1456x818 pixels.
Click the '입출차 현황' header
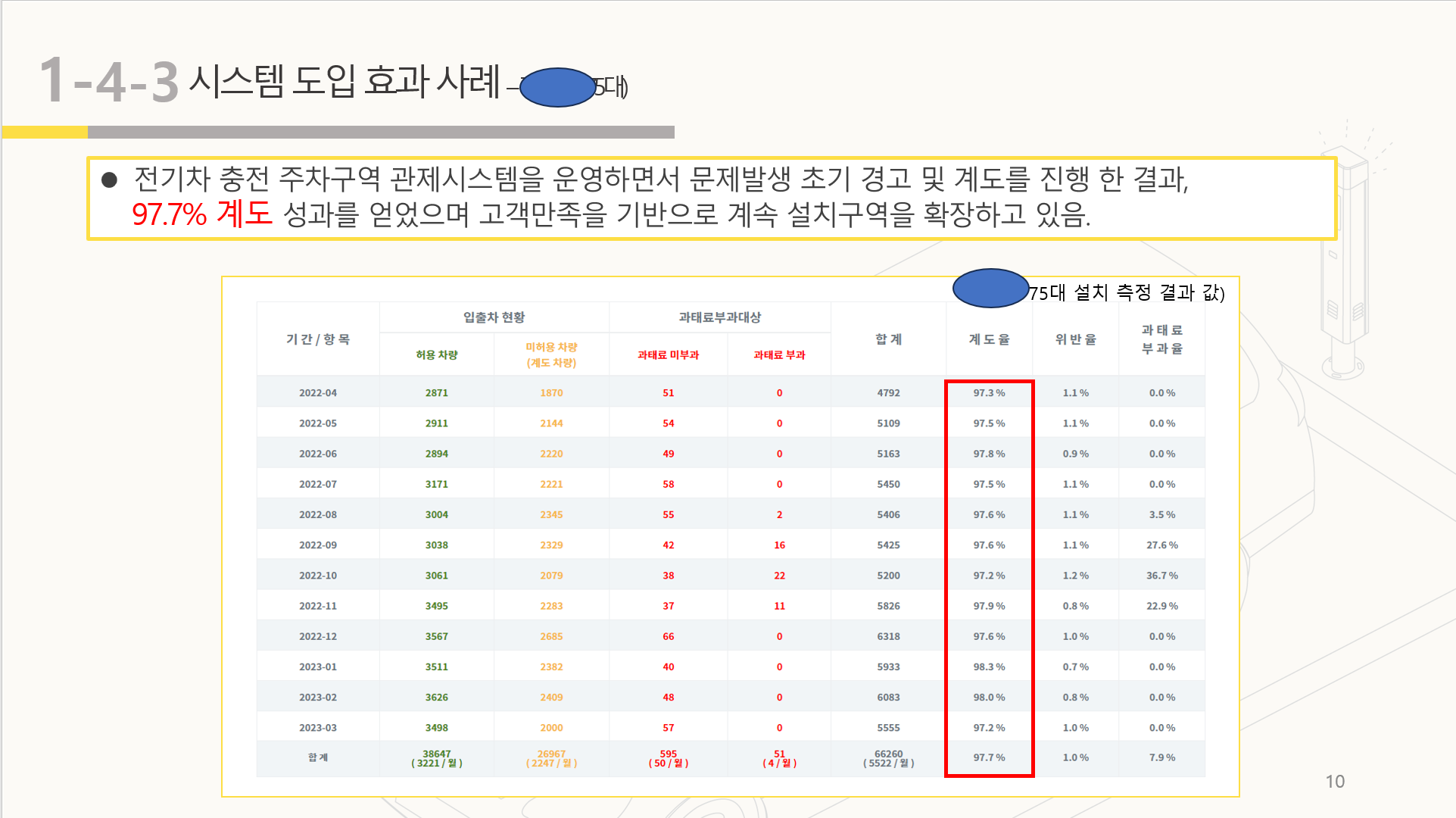494,317
